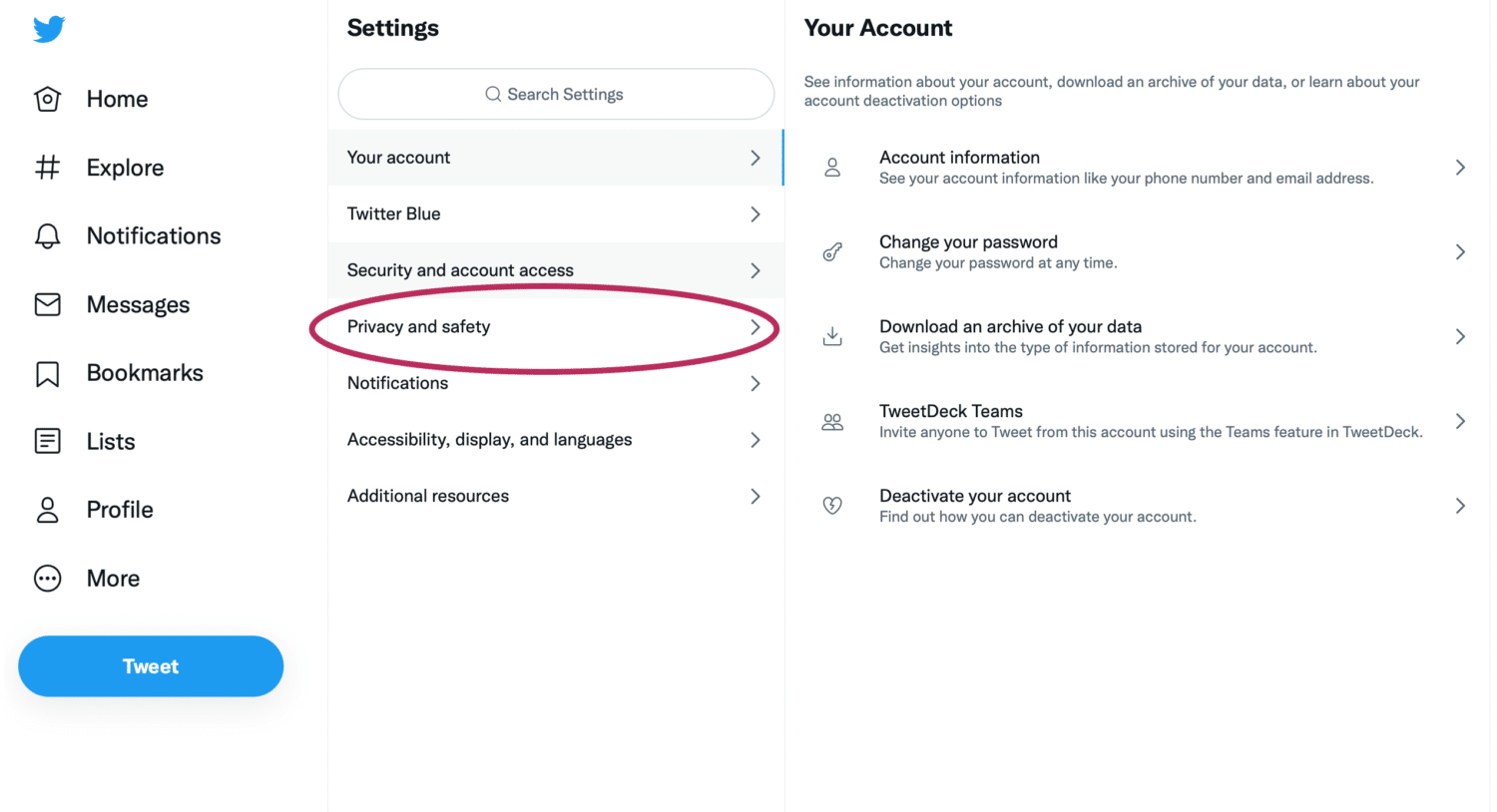Screen dimensions: 1497x812
Task: Open Download an archive of your data title
Action: [x=1010, y=326]
